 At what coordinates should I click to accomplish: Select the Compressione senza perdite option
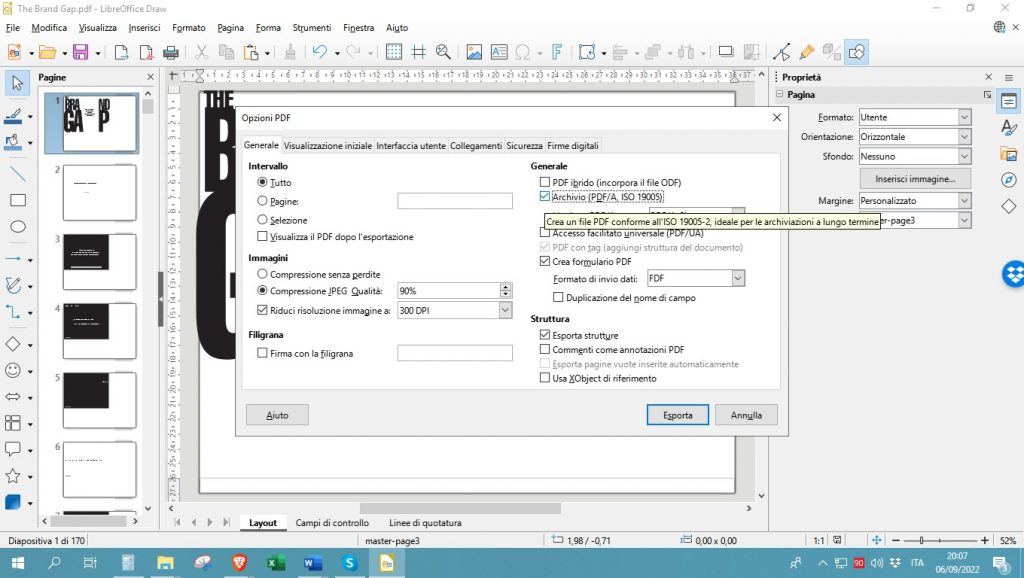pyautogui.click(x=263, y=273)
